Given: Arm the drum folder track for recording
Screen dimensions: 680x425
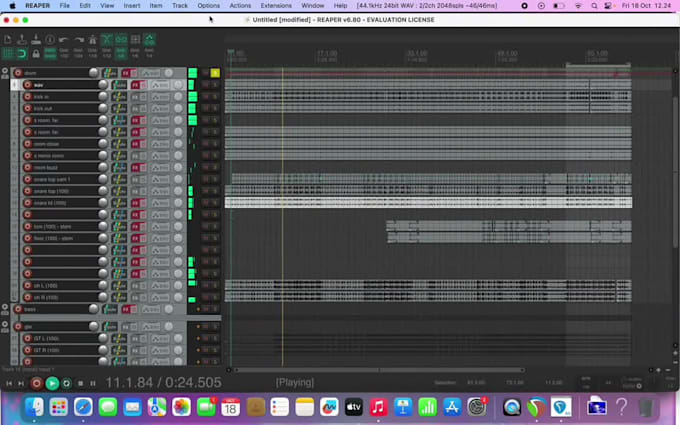Looking at the screenshot, I should click(18, 73).
